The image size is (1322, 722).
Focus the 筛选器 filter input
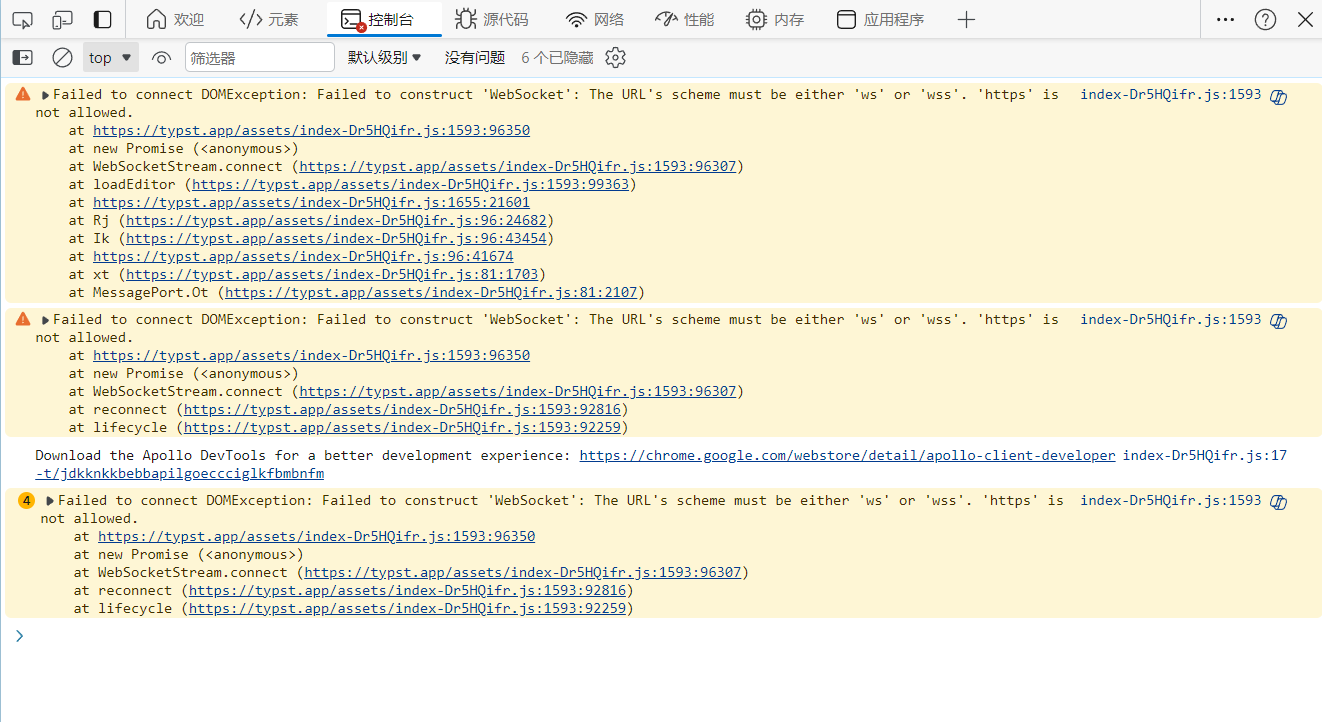(260, 57)
